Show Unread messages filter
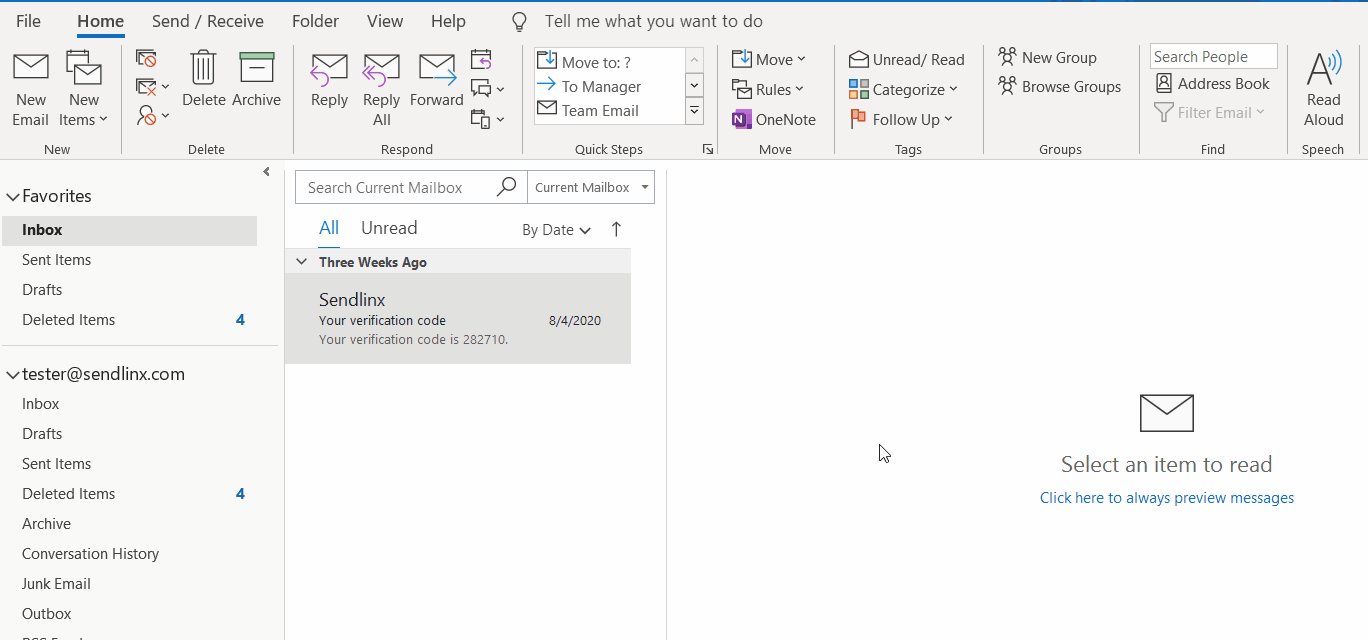This screenshot has height=640, width=1368. pos(389,228)
